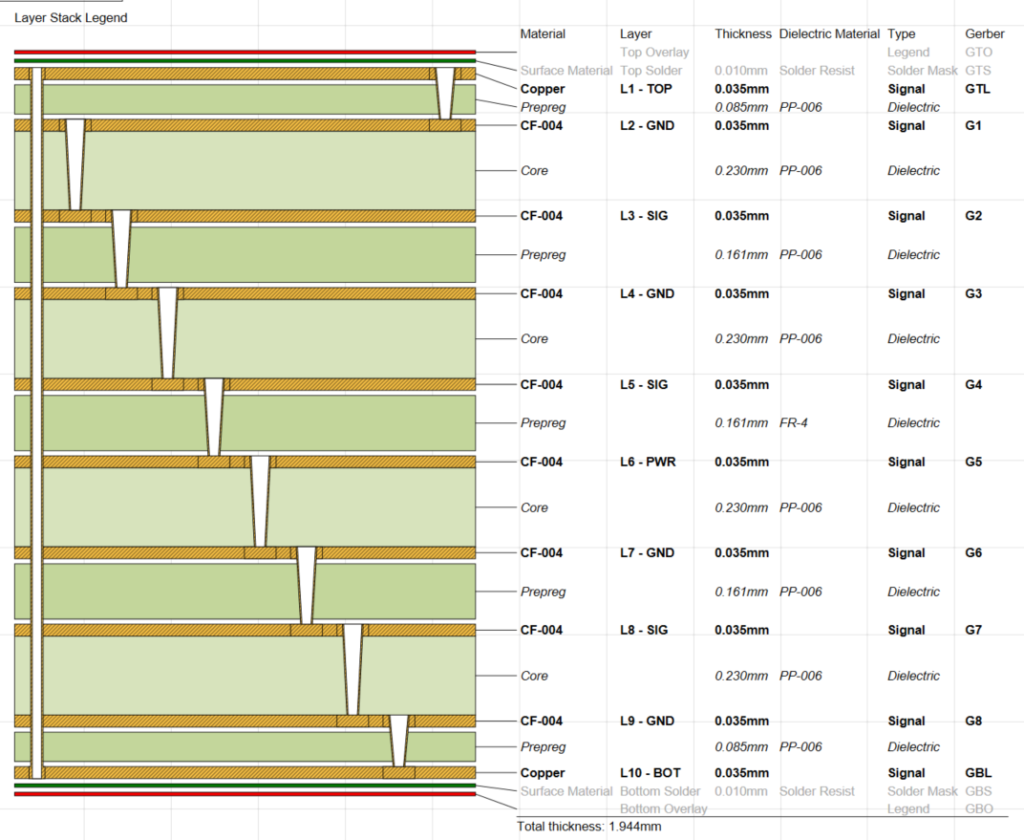Click the G4 gerber code
The width and height of the screenshot is (1024, 840).
pyautogui.click(x=973, y=384)
